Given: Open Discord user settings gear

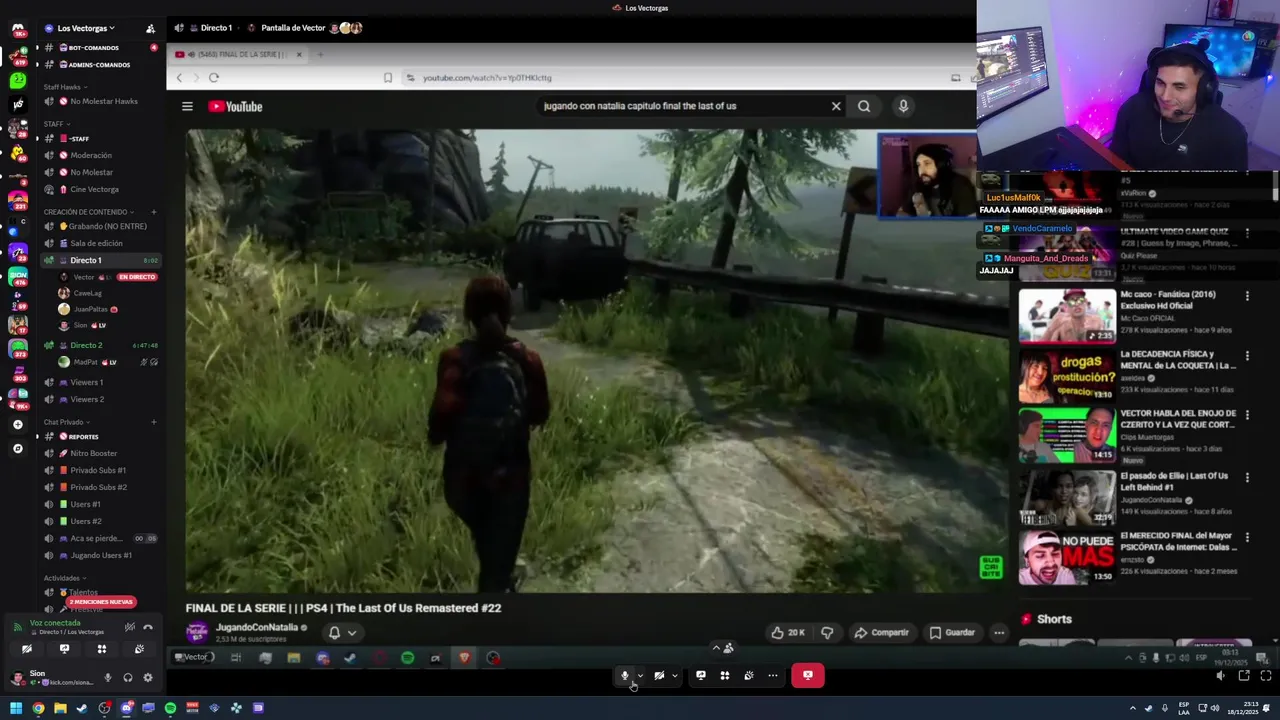Looking at the screenshot, I should click(148, 678).
